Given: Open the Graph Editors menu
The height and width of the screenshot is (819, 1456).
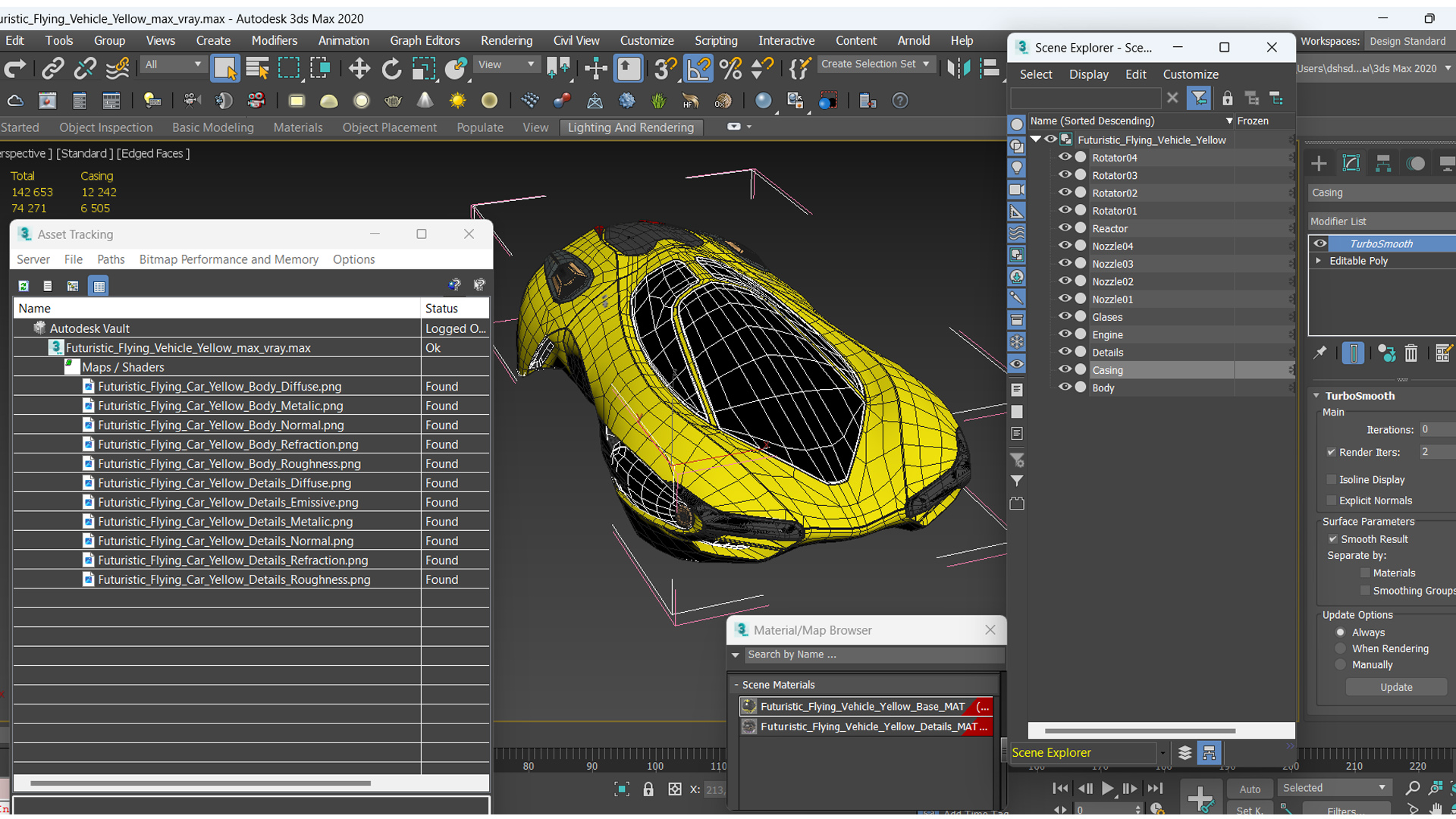Looking at the screenshot, I should pos(425,41).
